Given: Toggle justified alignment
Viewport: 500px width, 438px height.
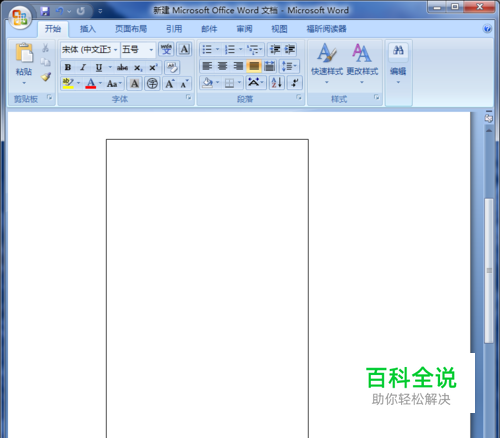Looking at the screenshot, I should pos(254,66).
